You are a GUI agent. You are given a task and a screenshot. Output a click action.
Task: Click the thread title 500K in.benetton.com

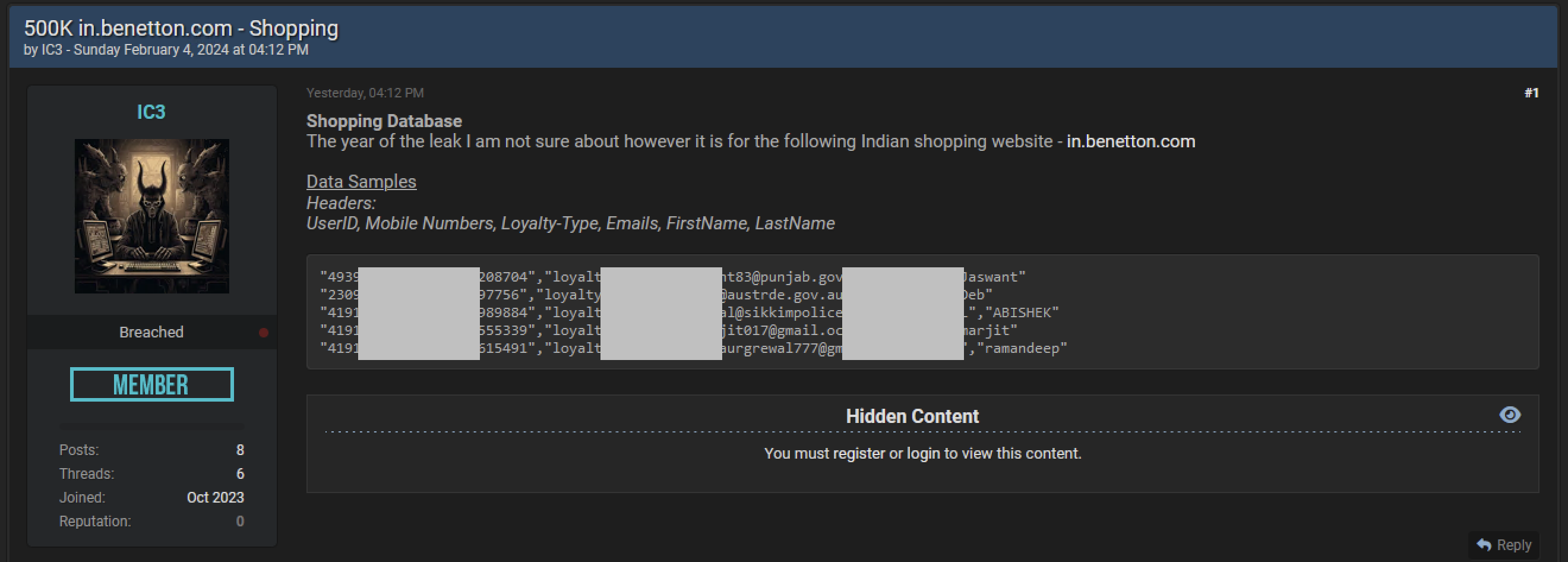[x=181, y=29]
